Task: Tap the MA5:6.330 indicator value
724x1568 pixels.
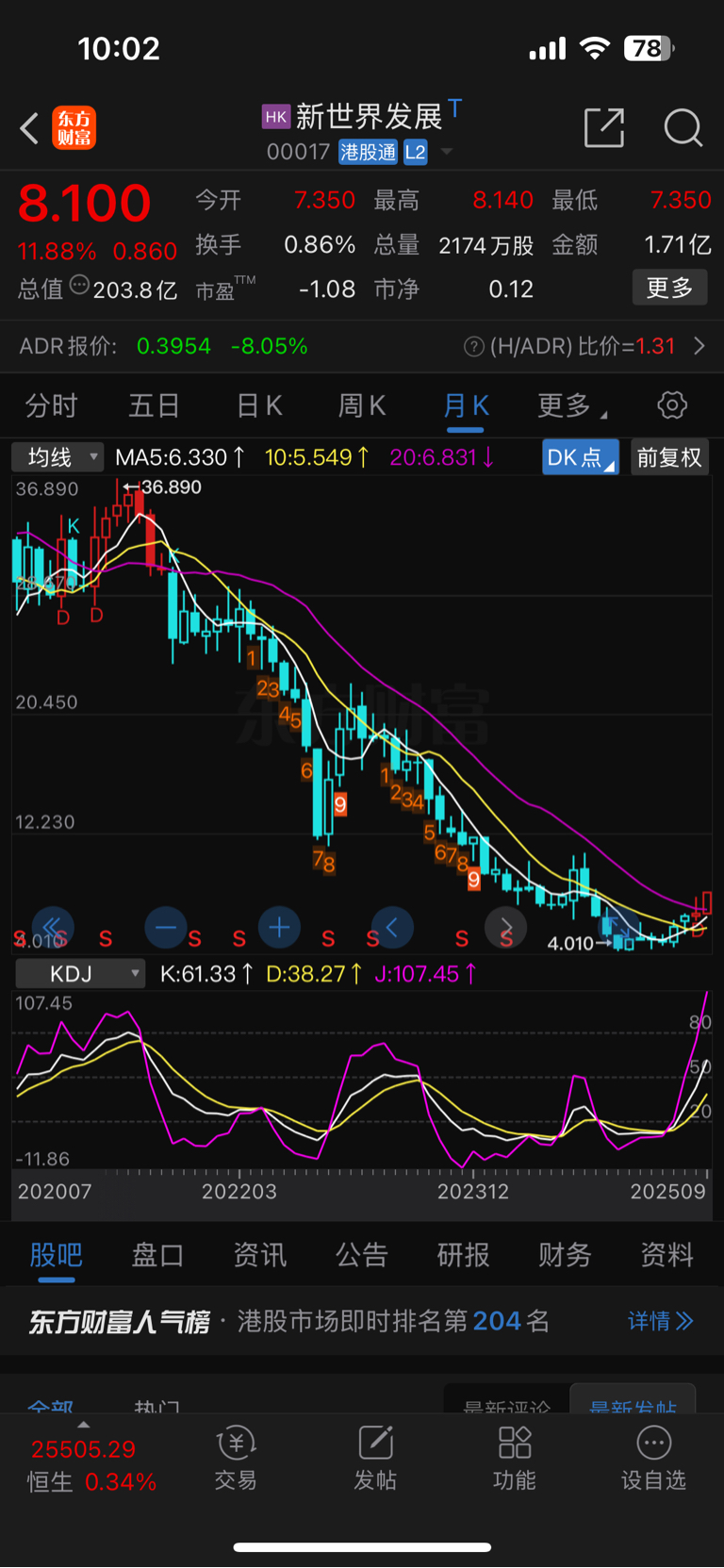Action: click(180, 457)
